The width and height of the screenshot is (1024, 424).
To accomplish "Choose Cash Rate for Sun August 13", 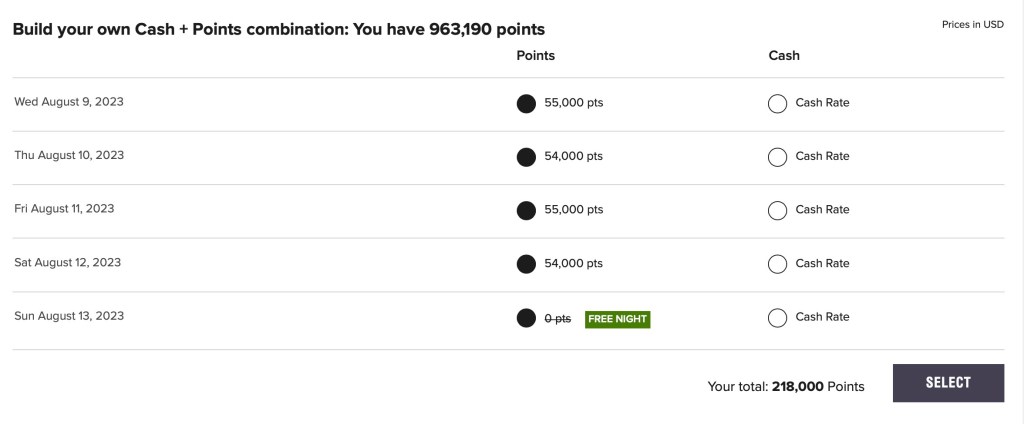I will coord(777,318).
